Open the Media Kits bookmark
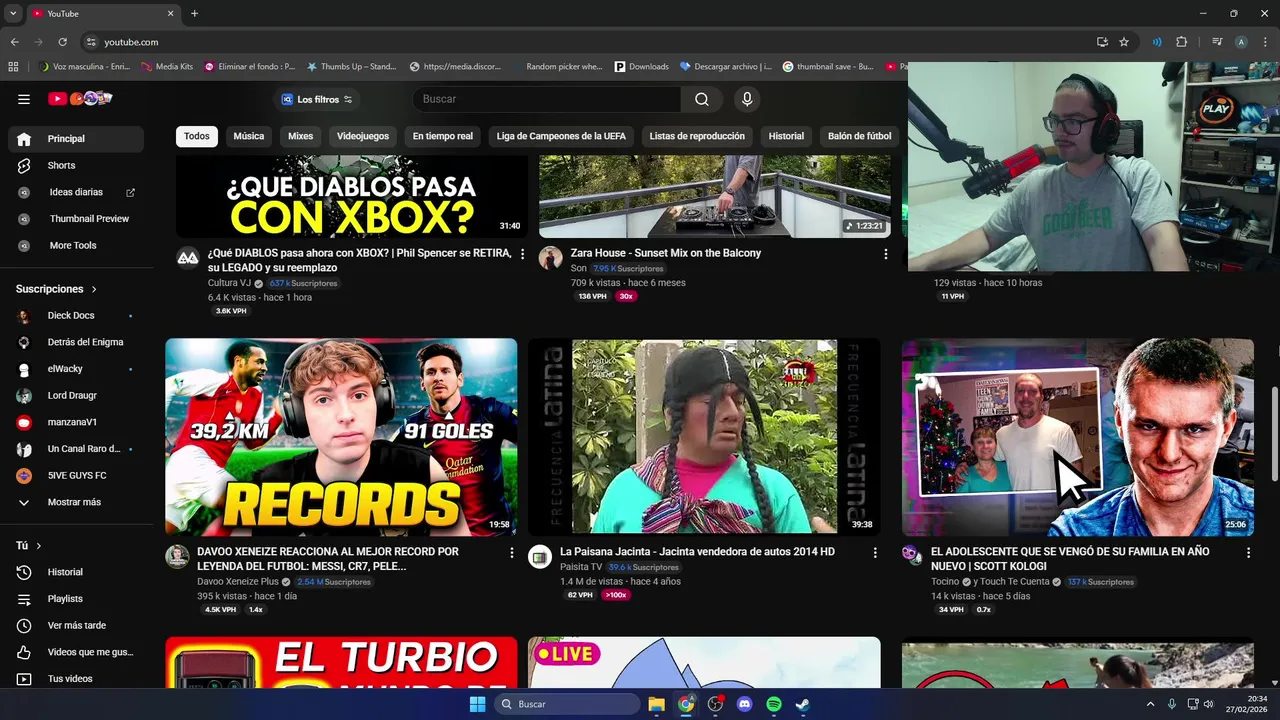Screen dimensions: 1280x720 coord(167,67)
